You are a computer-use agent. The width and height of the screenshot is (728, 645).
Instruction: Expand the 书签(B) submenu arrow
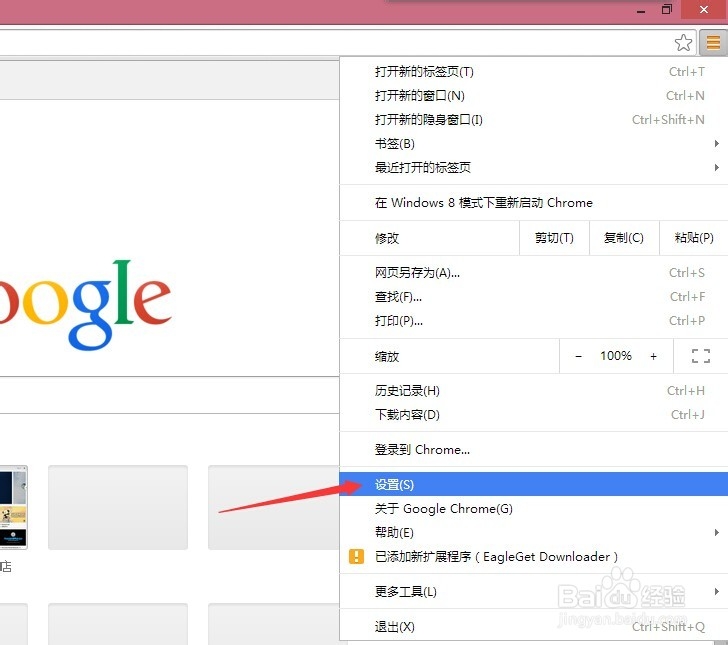click(x=716, y=143)
